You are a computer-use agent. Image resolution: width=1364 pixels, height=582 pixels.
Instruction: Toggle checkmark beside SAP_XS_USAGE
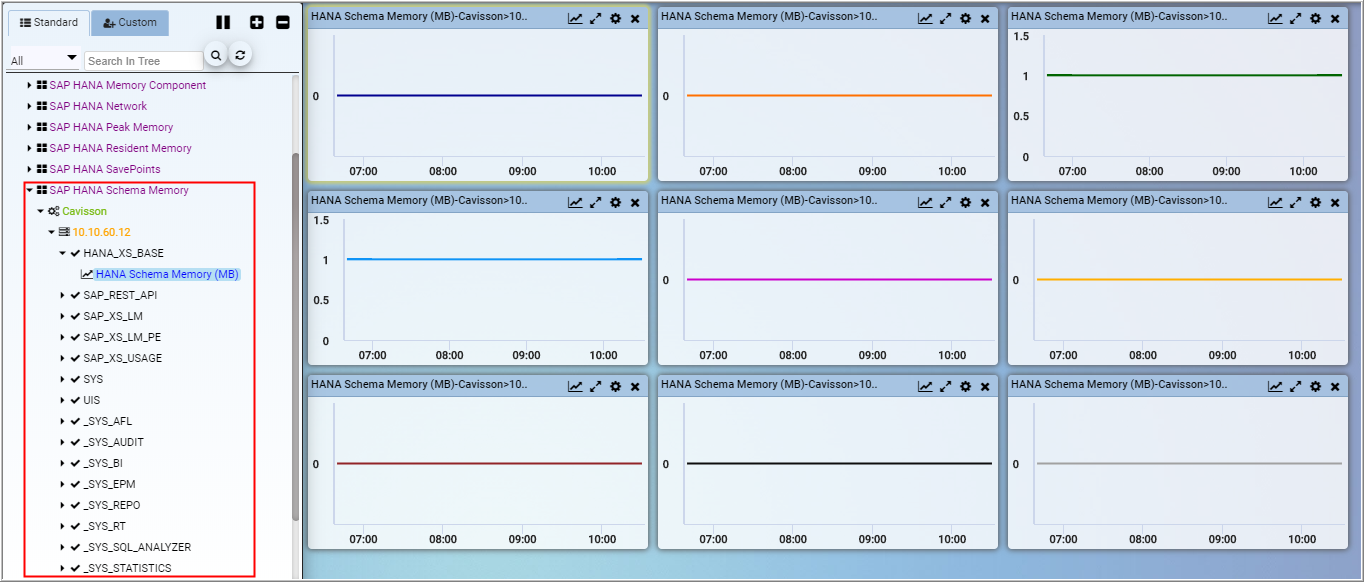(75, 358)
